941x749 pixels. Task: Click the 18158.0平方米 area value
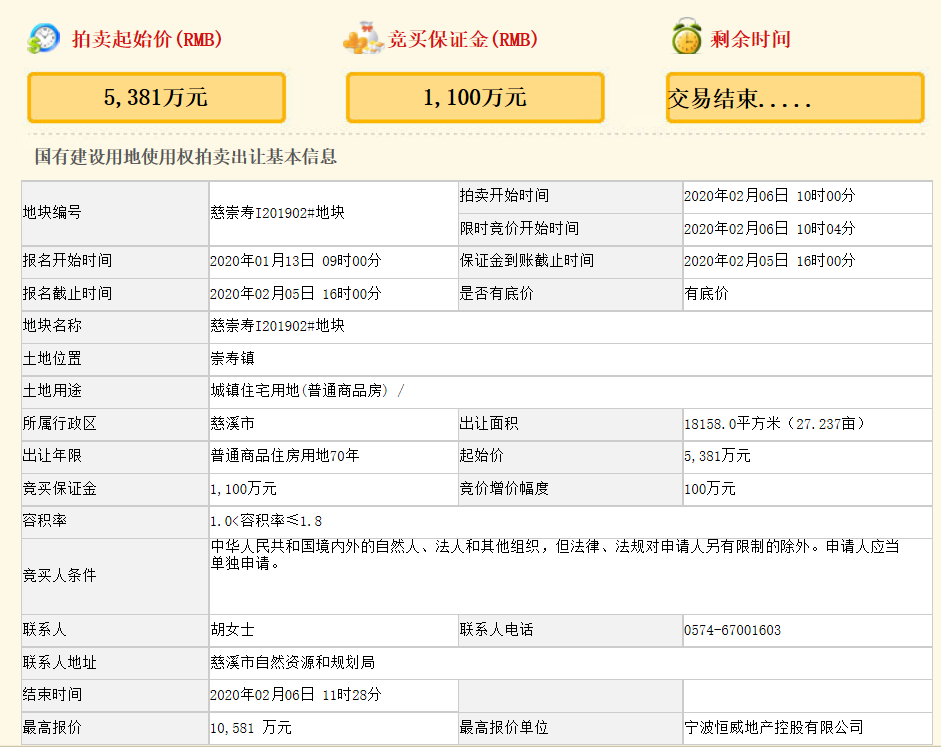[x=774, y=424]
